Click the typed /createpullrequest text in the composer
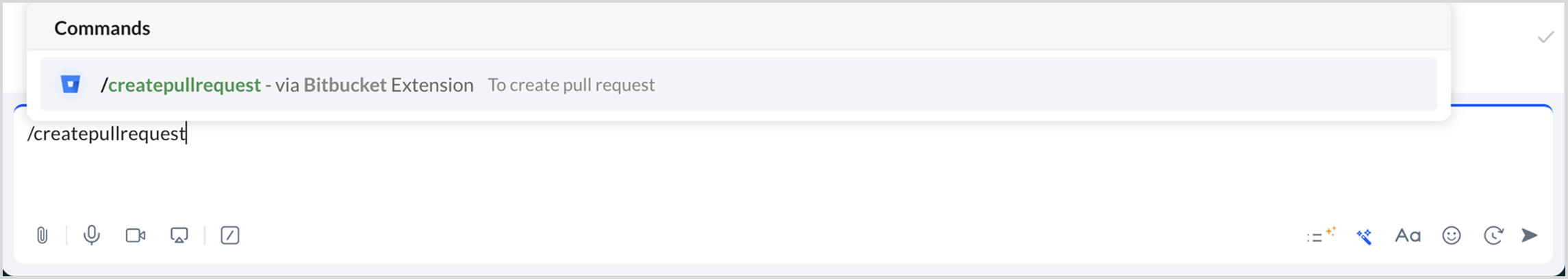This screenshot has width=1568, height=279. point(106,134)
